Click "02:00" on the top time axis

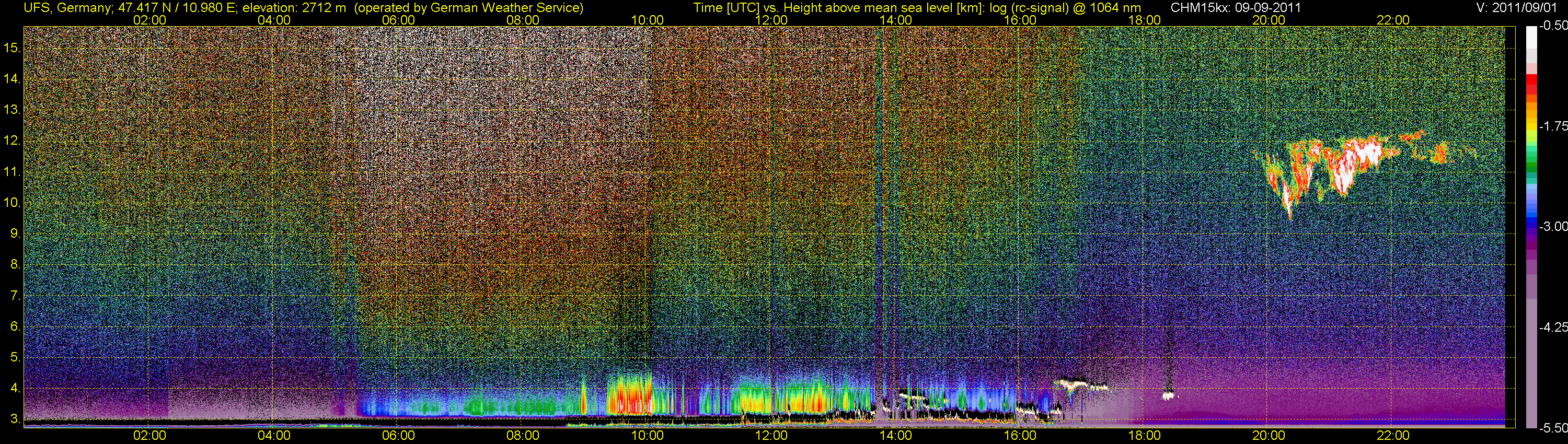(149, 20)
